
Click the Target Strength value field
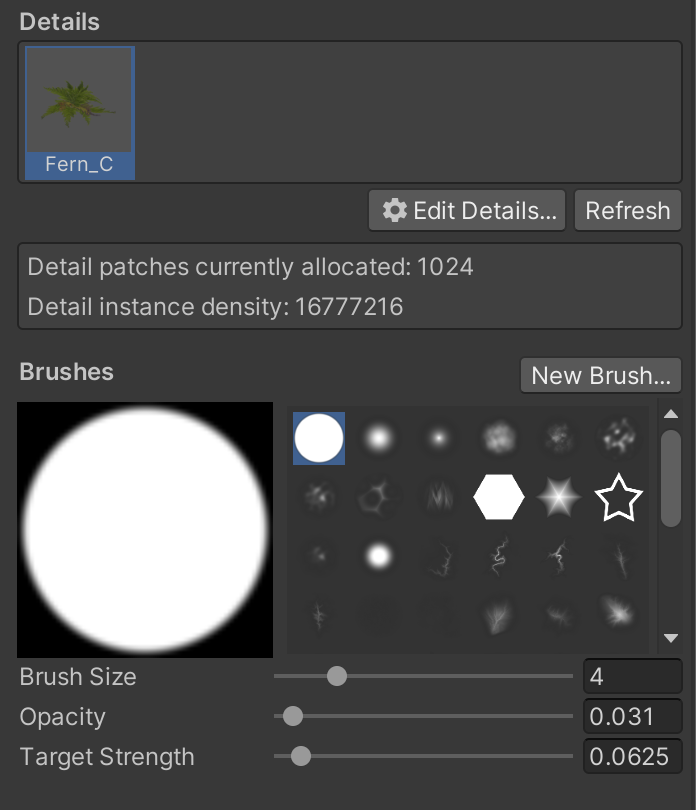click(632, 756)
